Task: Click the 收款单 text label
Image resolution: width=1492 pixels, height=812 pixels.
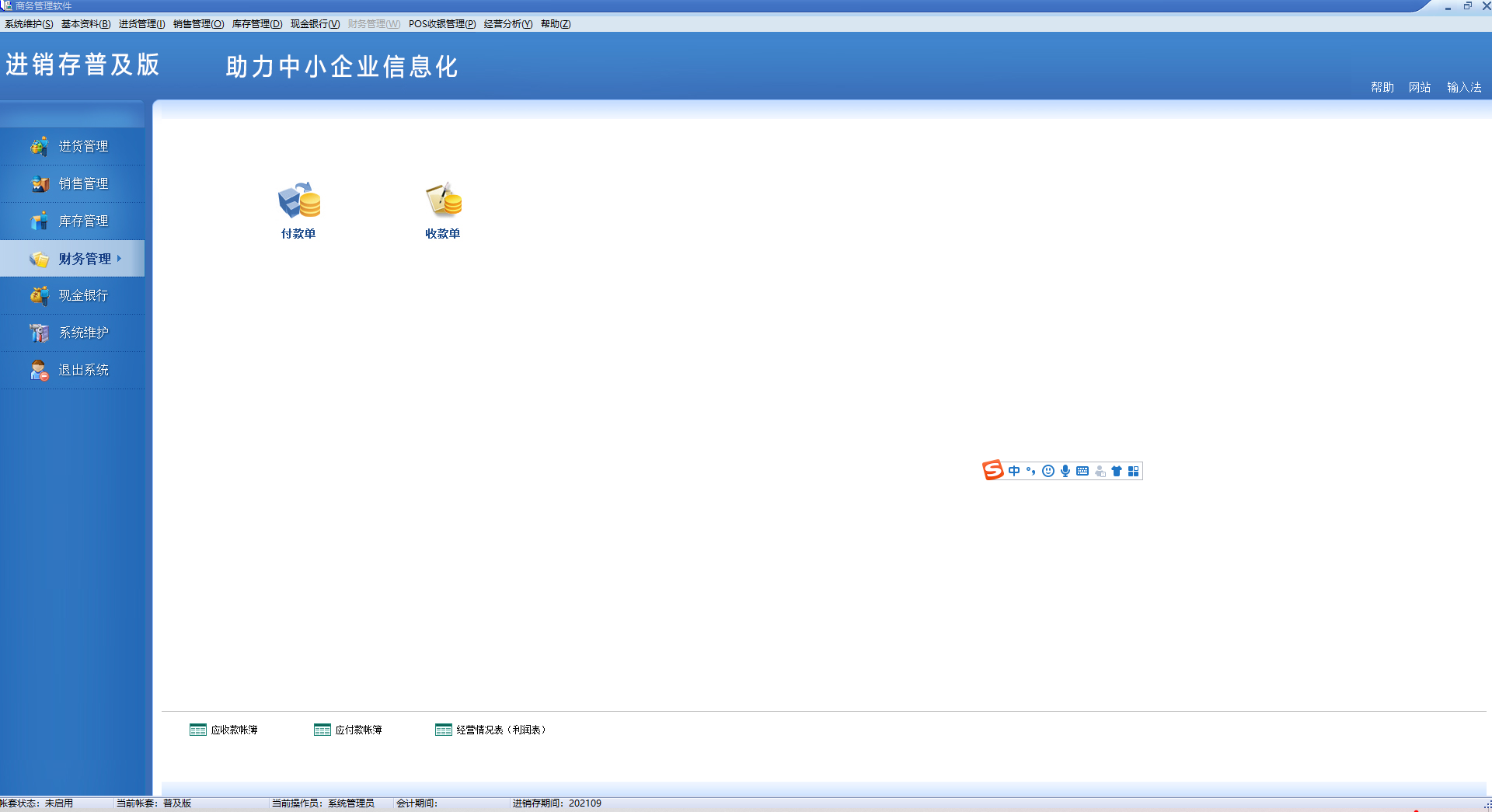Action: tap(443, 234)
